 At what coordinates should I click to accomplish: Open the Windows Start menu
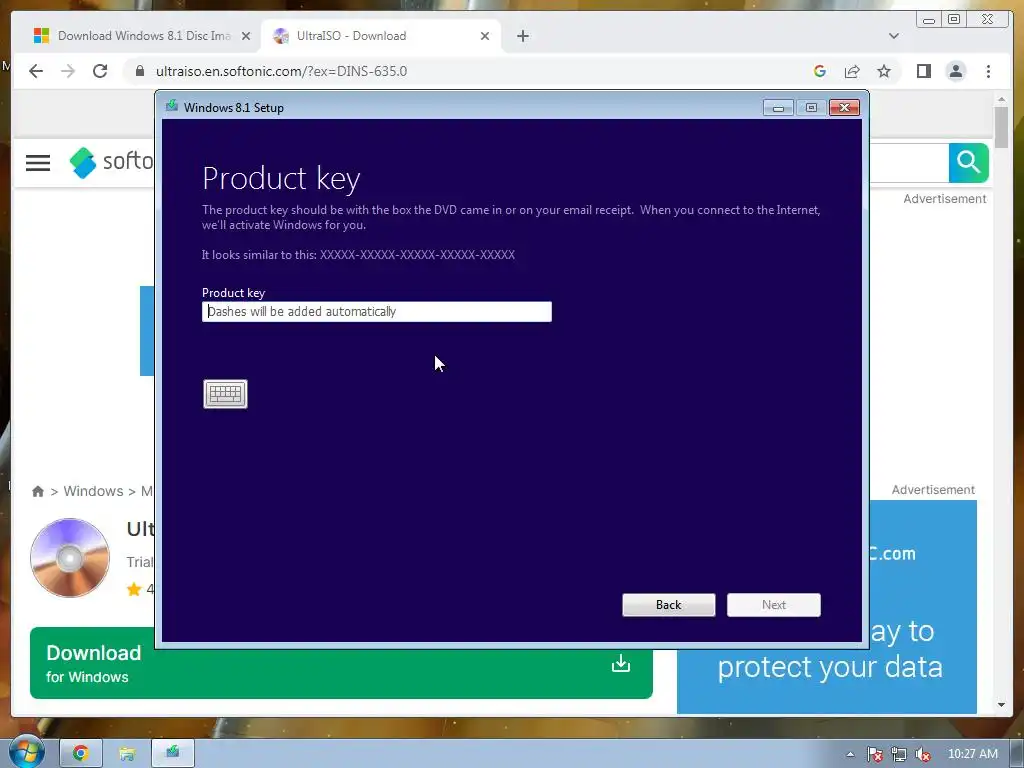[x=27, y=752]
